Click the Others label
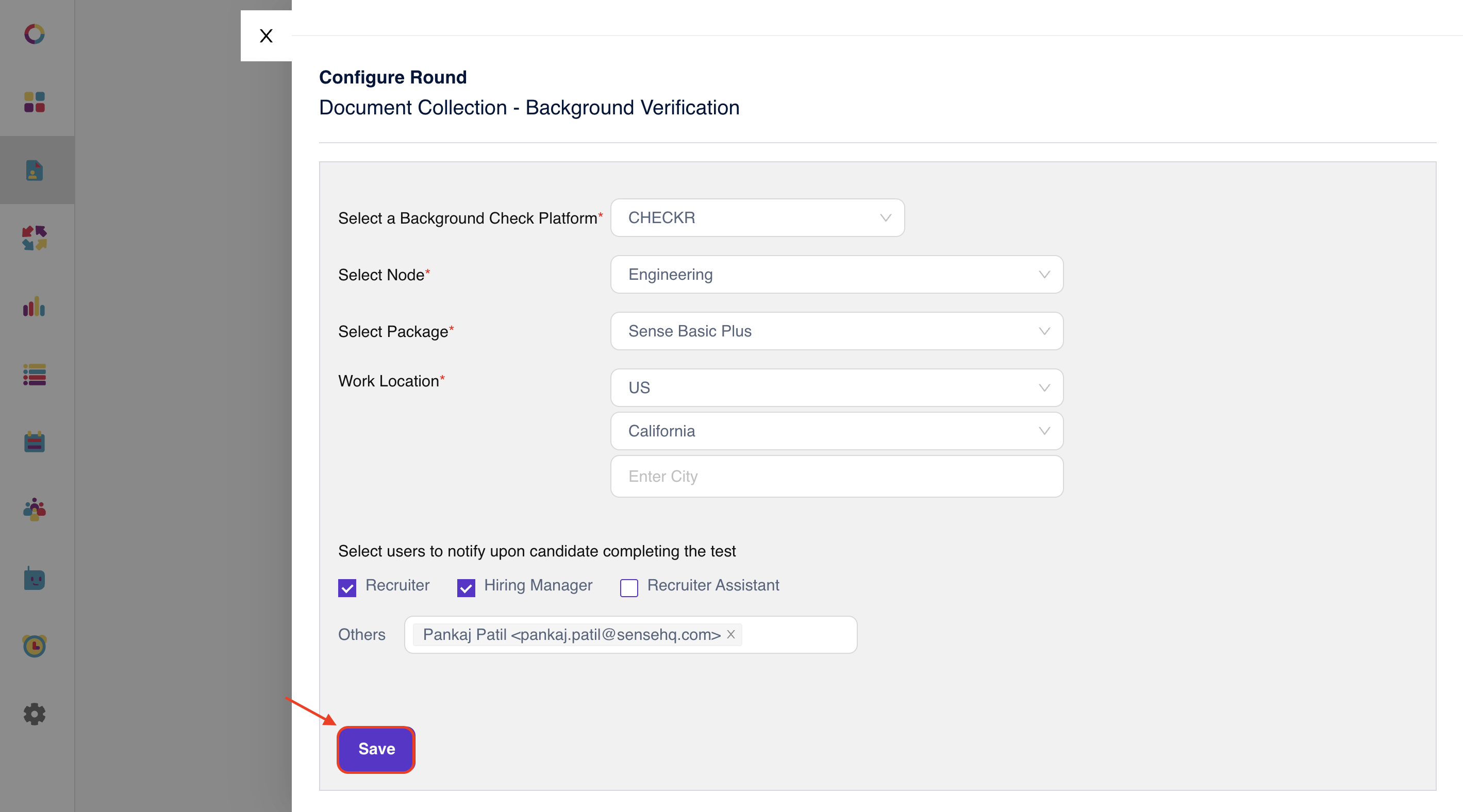This screenshot has width=1463, height=812. pyautogui.click(x=362, y=635)
